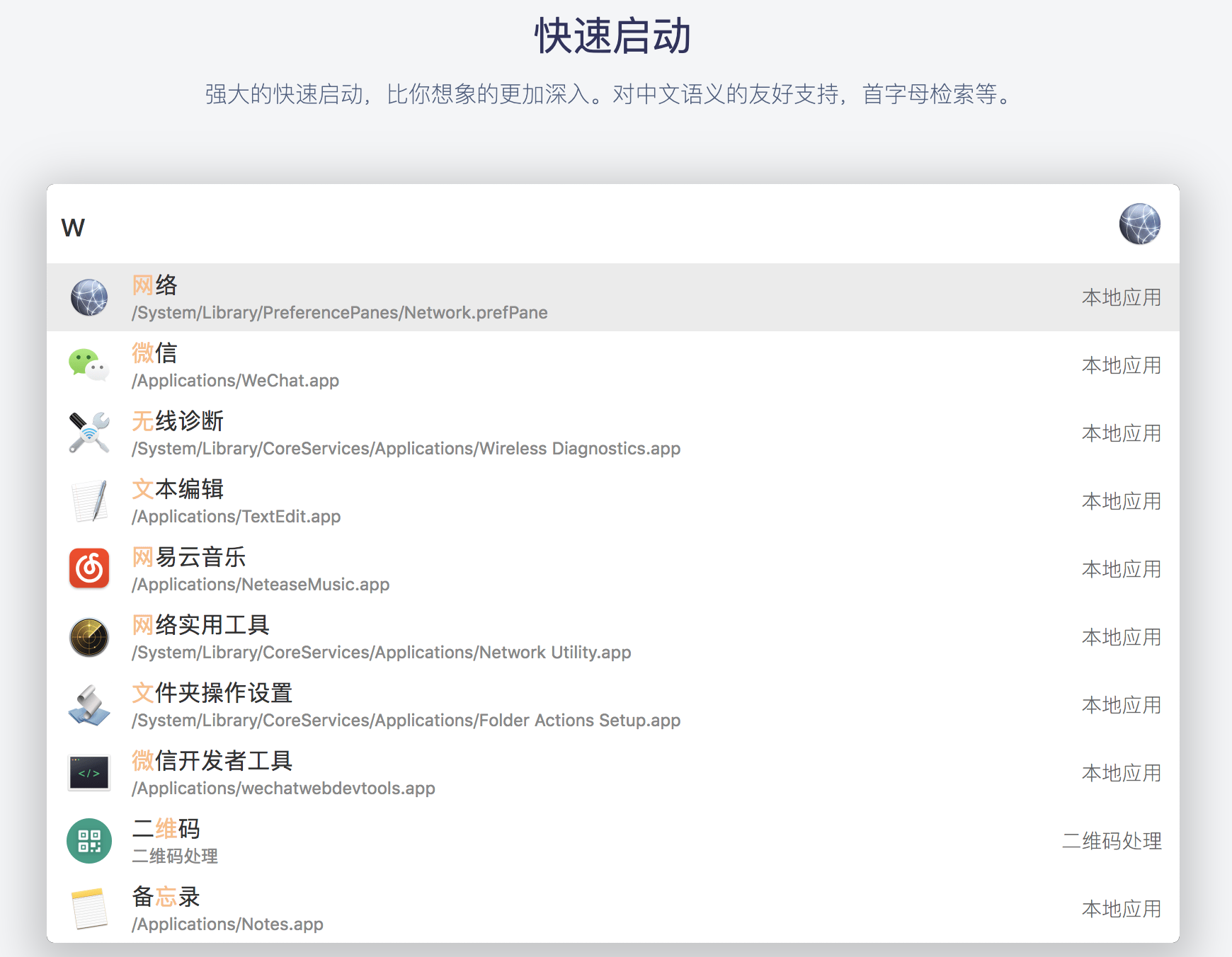This screenshot has height=957, width=1232.
Task: Click the Network.prefPane path text
Action: 340,313
